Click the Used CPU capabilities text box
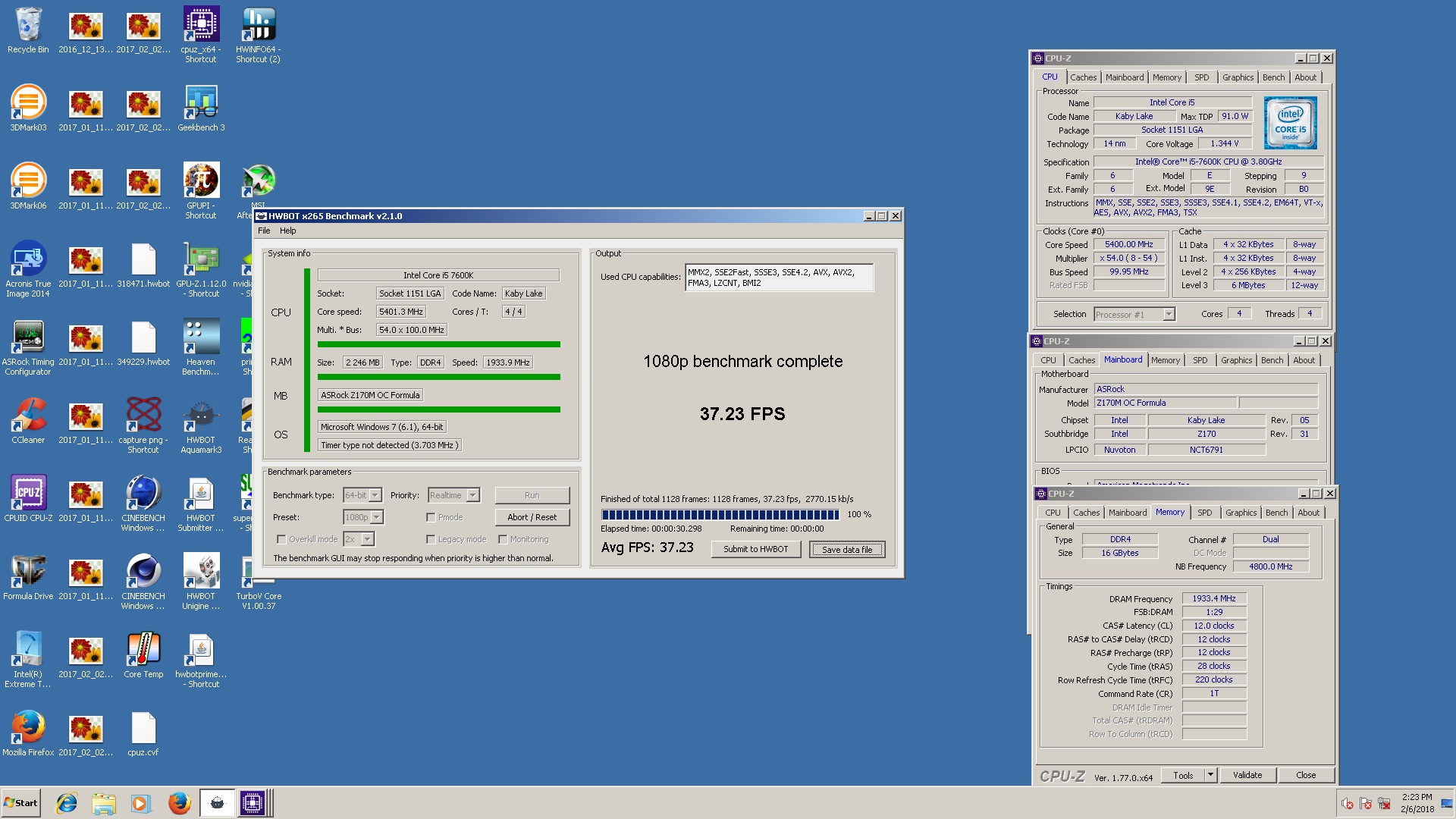 pyautogui.click(x=779, y=278)
